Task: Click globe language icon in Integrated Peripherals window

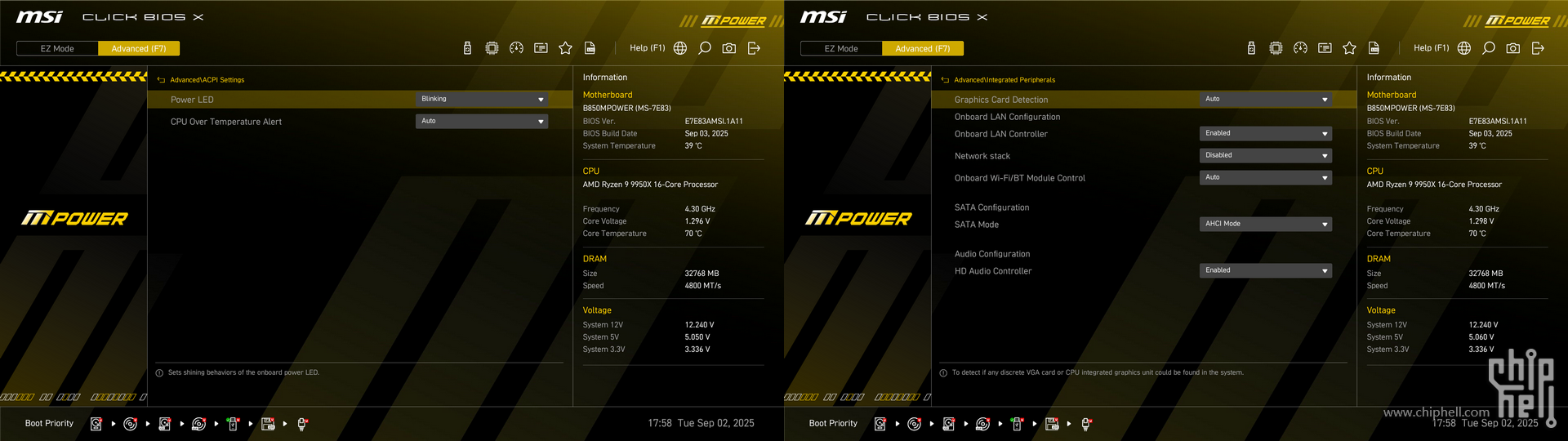Action: 1464,48
